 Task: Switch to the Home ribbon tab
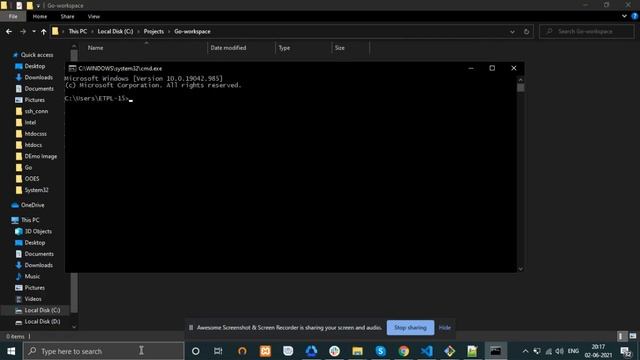(x=40, y=16)
